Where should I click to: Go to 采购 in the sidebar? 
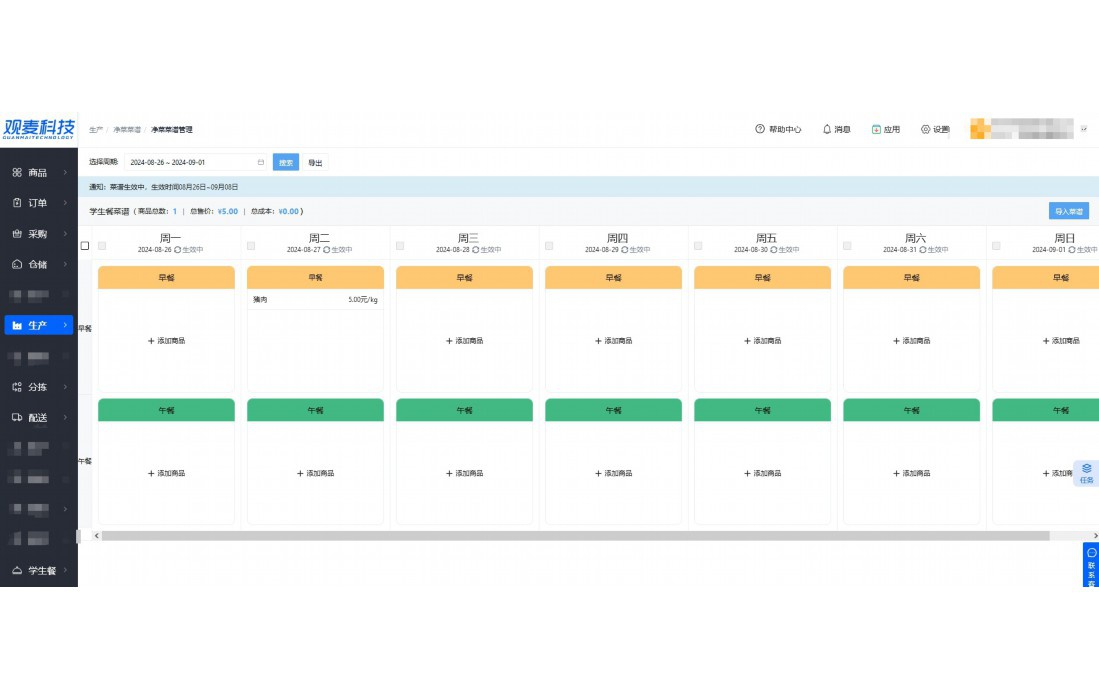[x=38, y=234]
